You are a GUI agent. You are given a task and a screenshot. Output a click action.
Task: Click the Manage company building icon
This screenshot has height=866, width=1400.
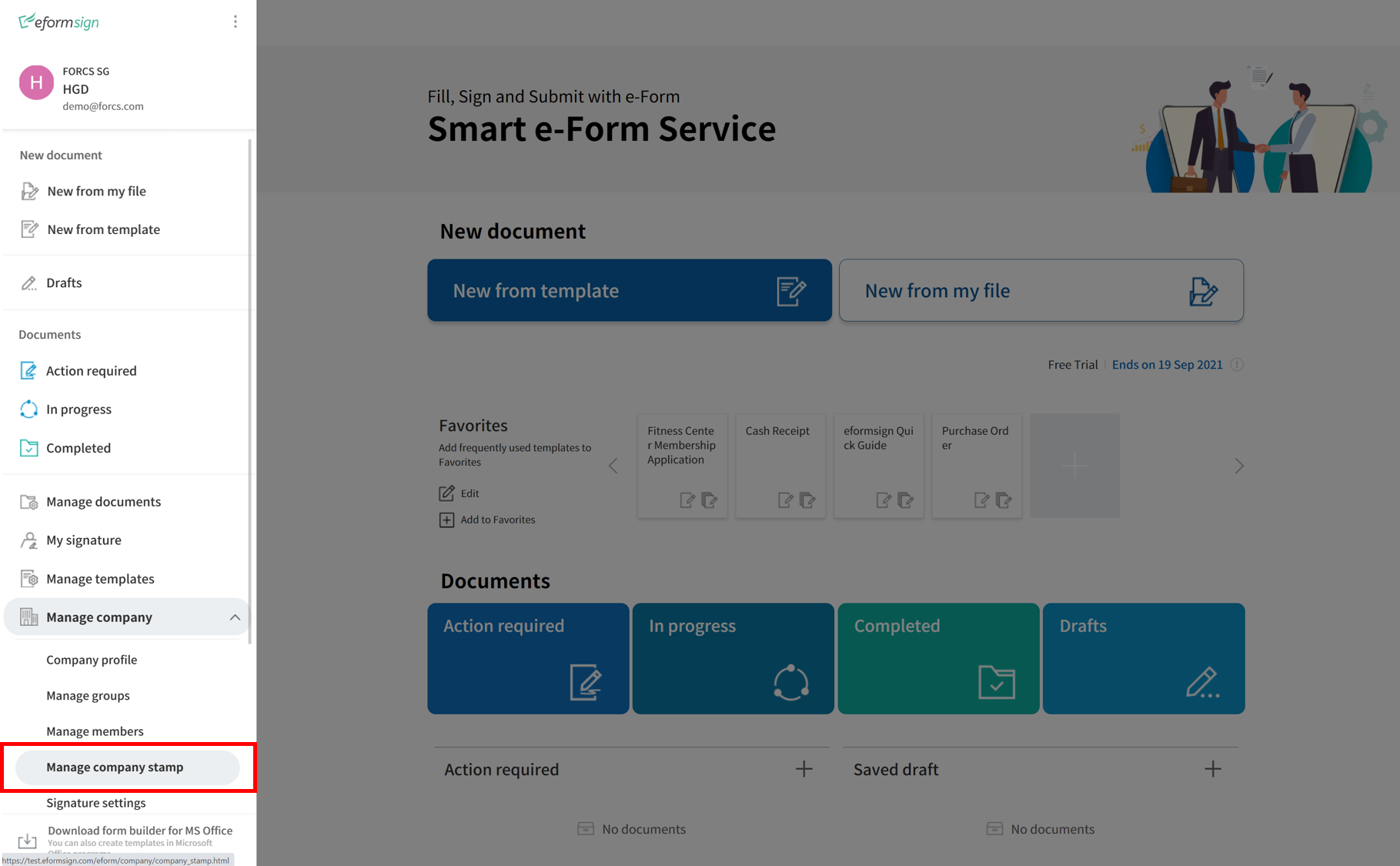click(28, 617)
